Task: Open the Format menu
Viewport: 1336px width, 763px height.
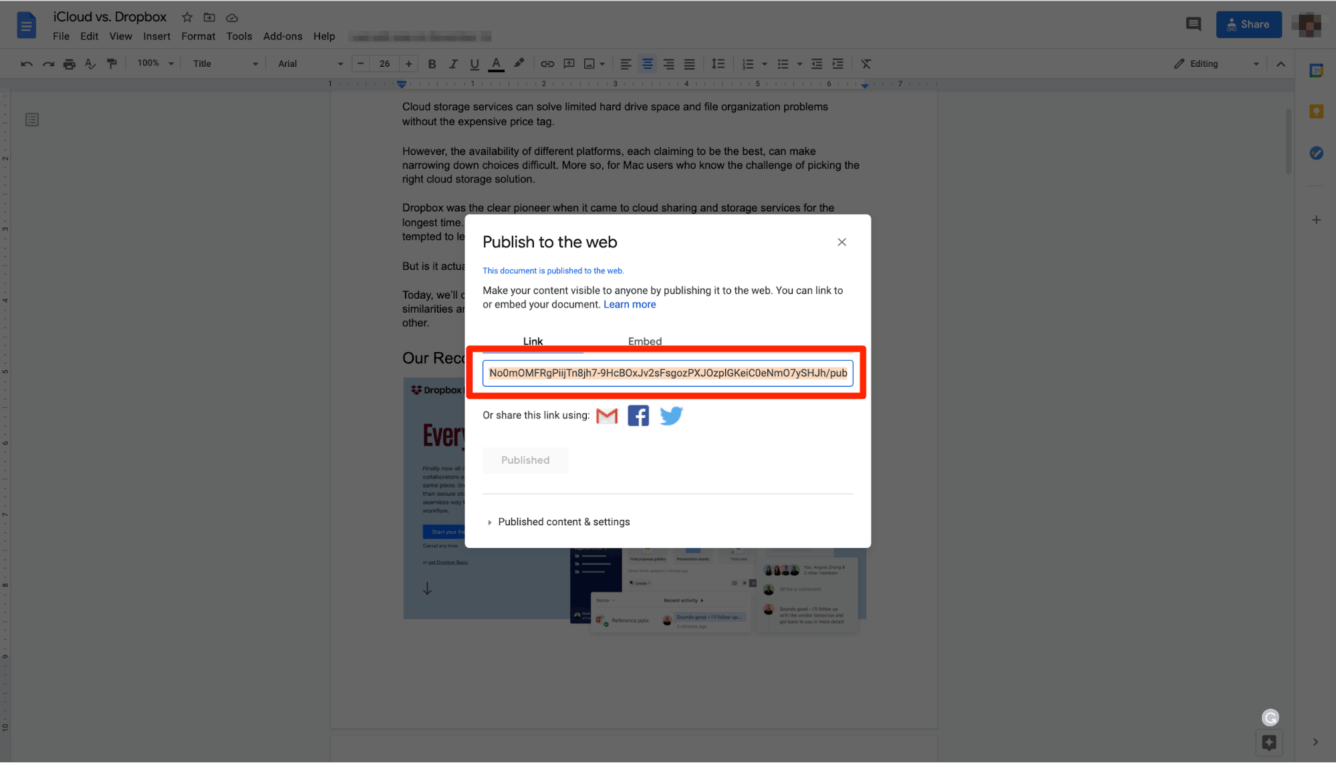Action: pyautogui.click(x=198, y=35)
